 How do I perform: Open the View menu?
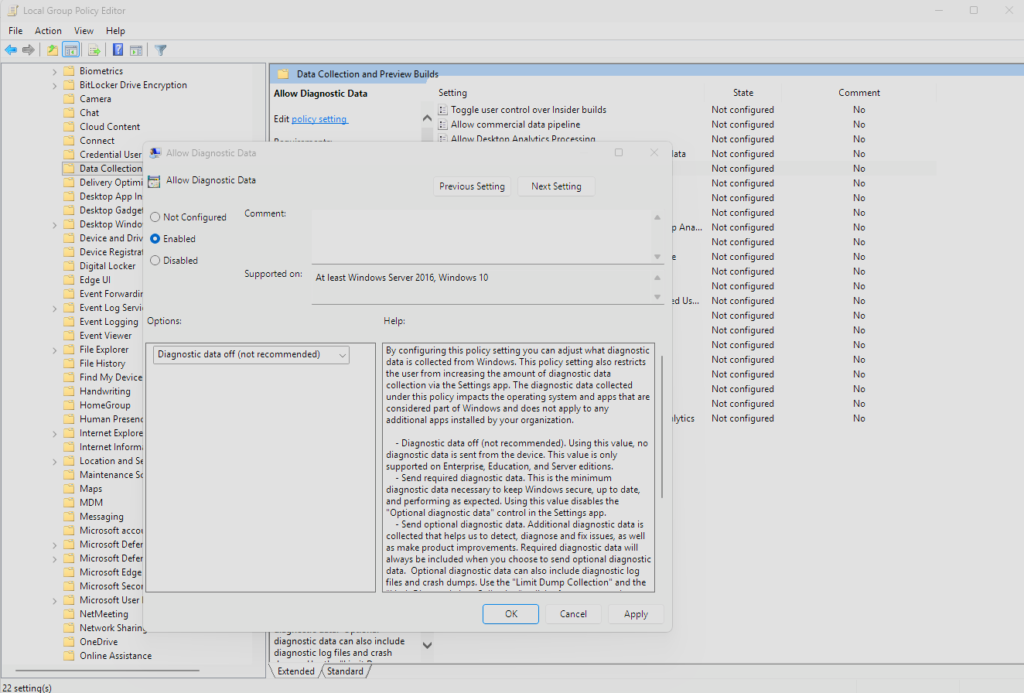pyautogui.click(x=84, y=31)
